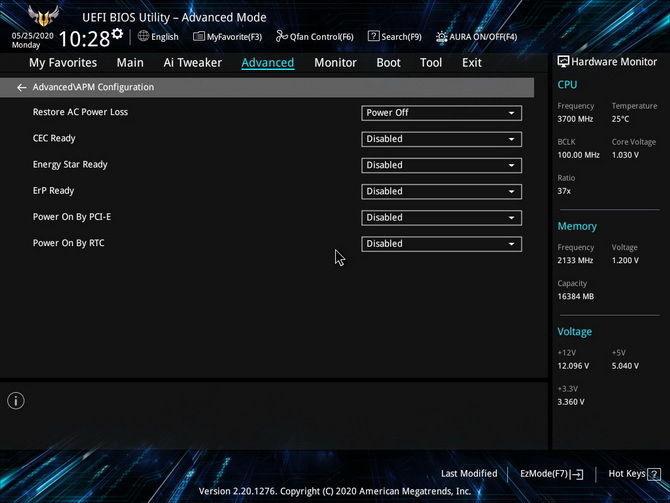The width and height of the screenshot is (670, 503).
Task: Click the back arrow in APM Configuration header
Action: click(x=21, y=88)
